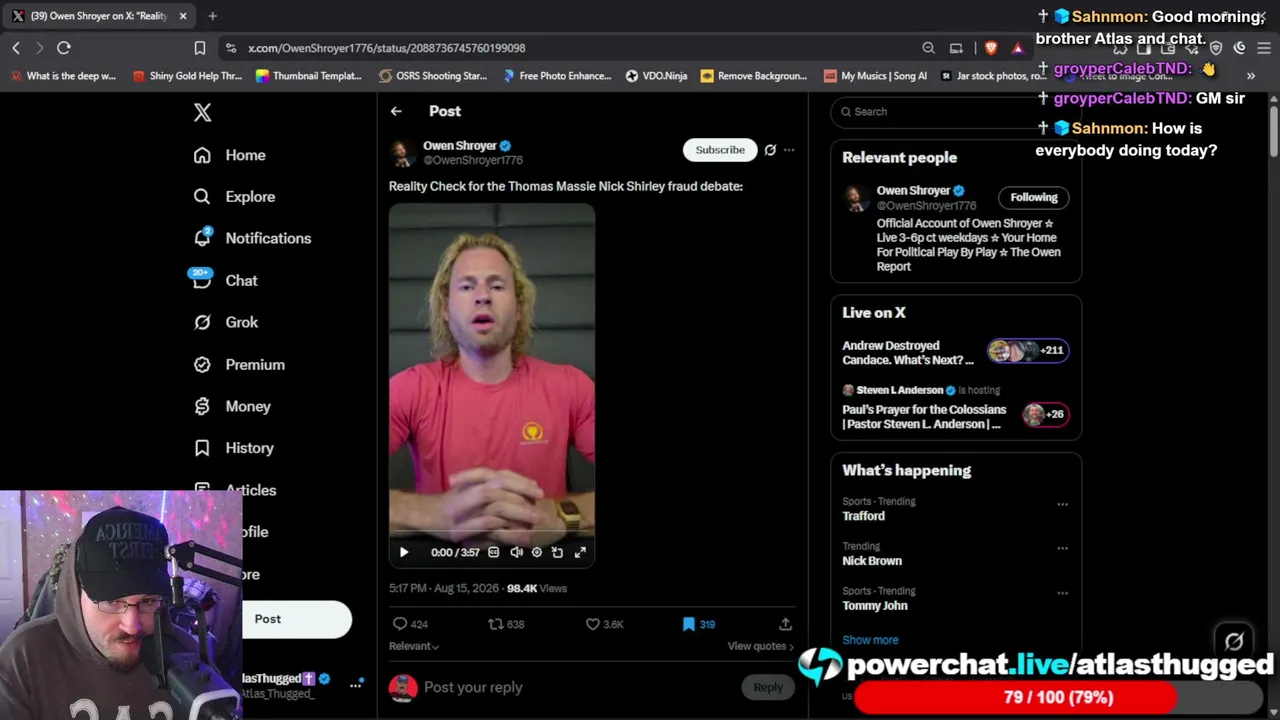Open 'What is the deep w...' bookmark

[x=64, y=76]
